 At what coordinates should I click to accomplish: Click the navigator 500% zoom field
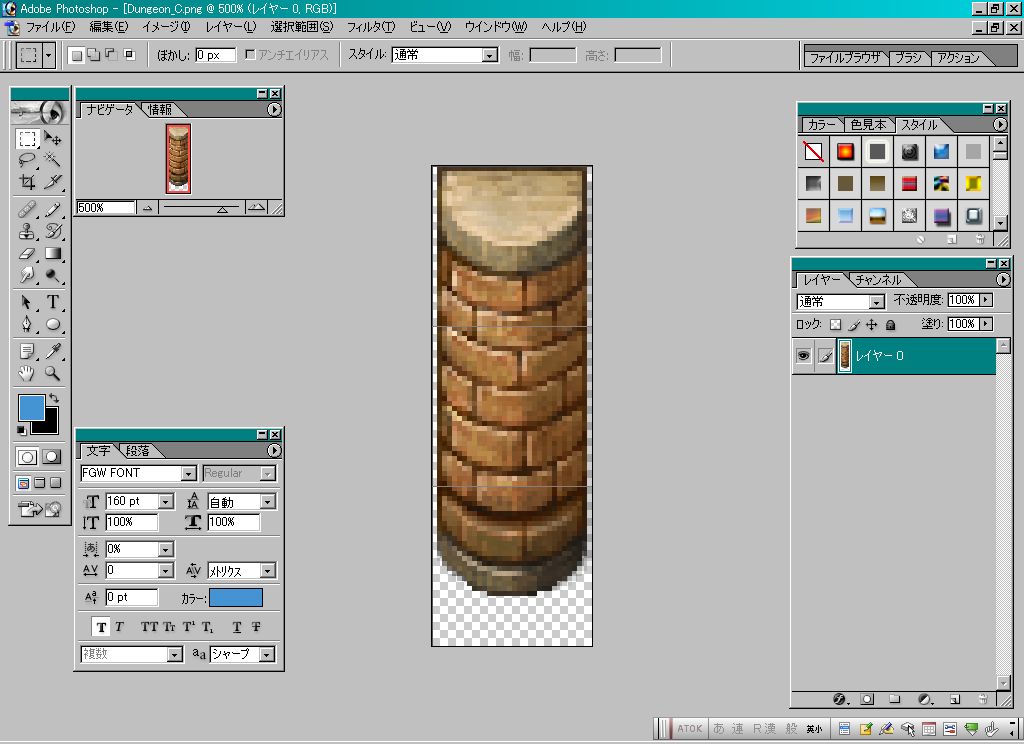coord(105,208)
